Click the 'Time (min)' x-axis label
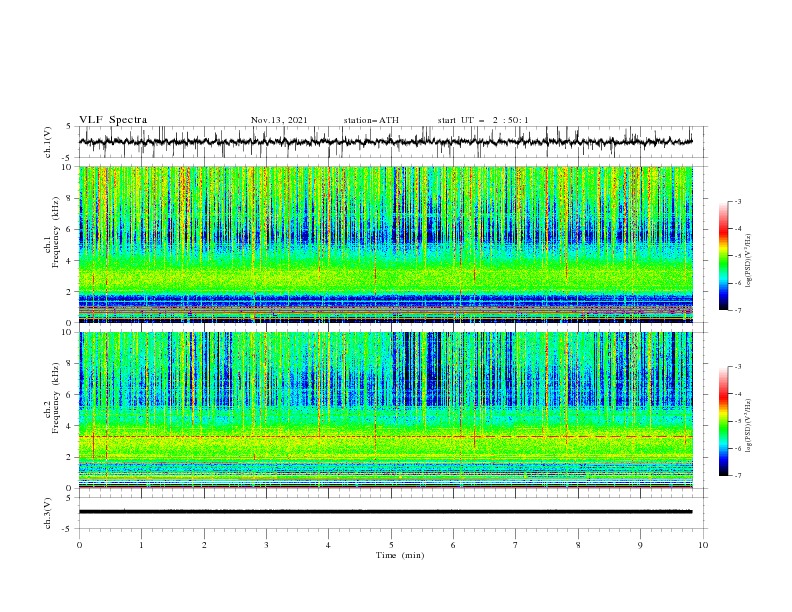This screenshot has height=612, width=792. (x=400, y=555)
